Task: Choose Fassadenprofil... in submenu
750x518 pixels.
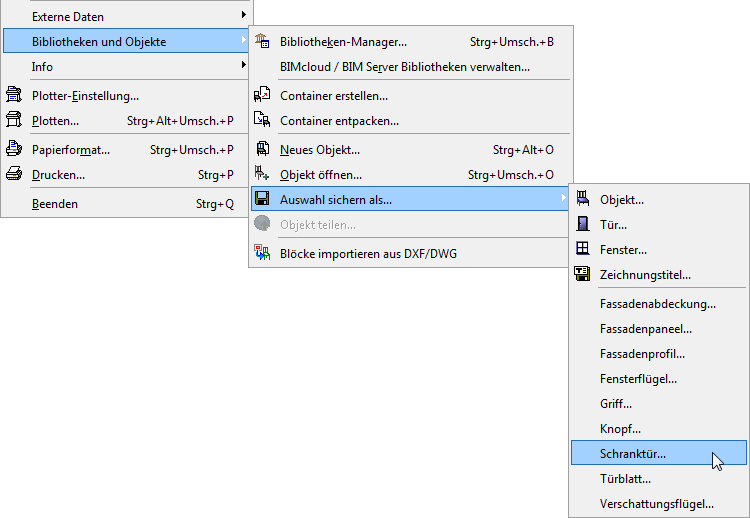Action: pyautogui.click(x=659, y=353)
